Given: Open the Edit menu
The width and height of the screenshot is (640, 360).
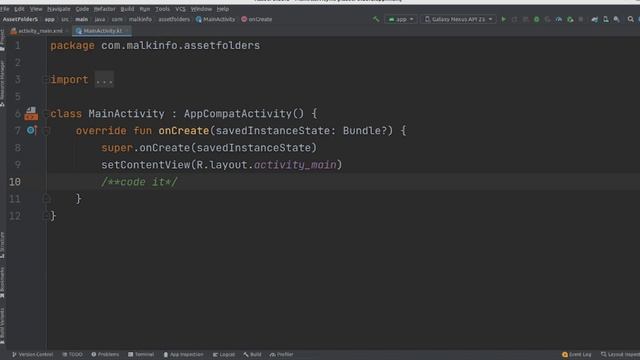Looking at the screenshot, I should pos(19,9).
